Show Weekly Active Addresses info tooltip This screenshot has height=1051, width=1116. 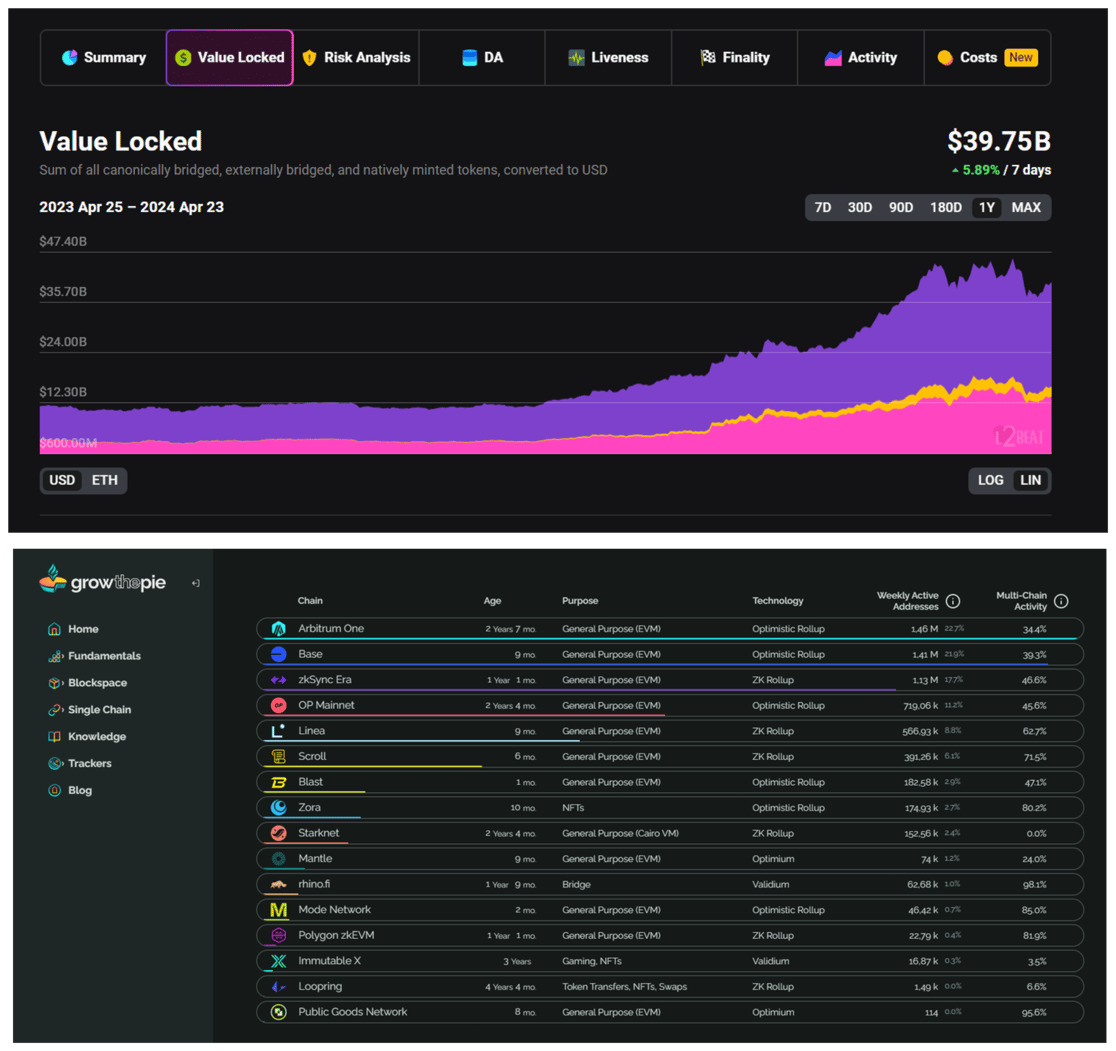(954, 601)
